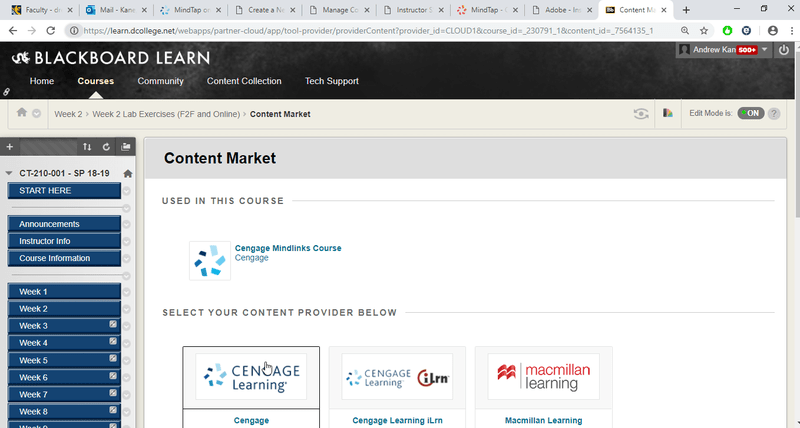Screen dimensions: 800x428
Task: Open Chrome three-dot menu
Action: tap(792, 31)
